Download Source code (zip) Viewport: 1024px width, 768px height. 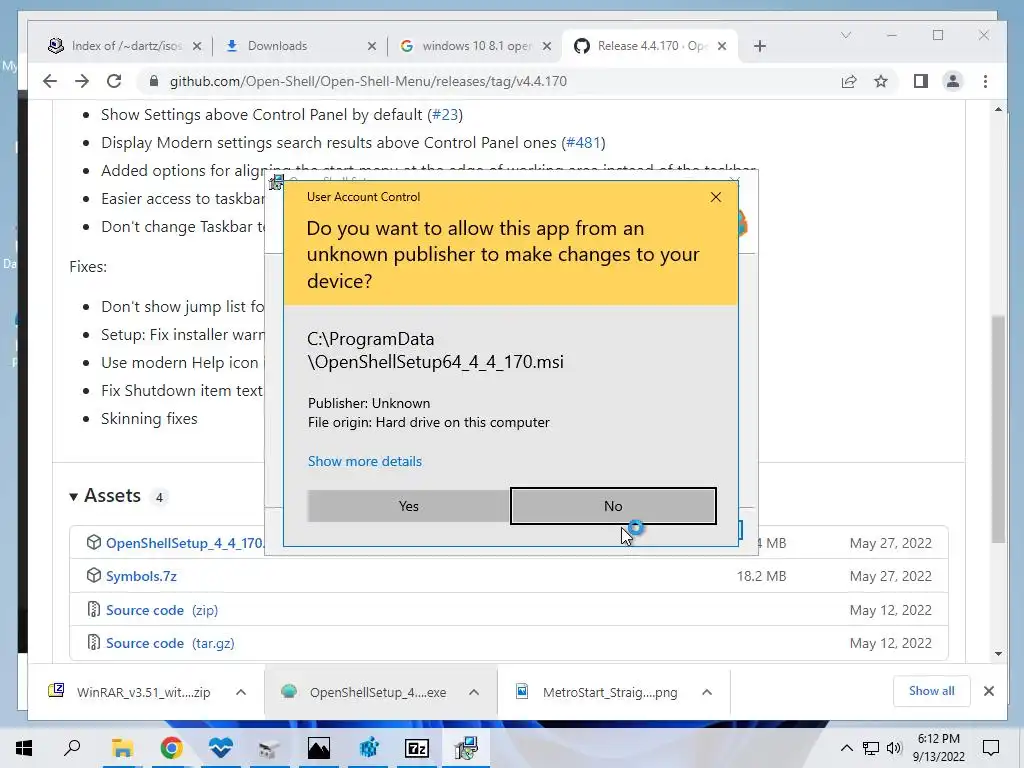point(162,610)
